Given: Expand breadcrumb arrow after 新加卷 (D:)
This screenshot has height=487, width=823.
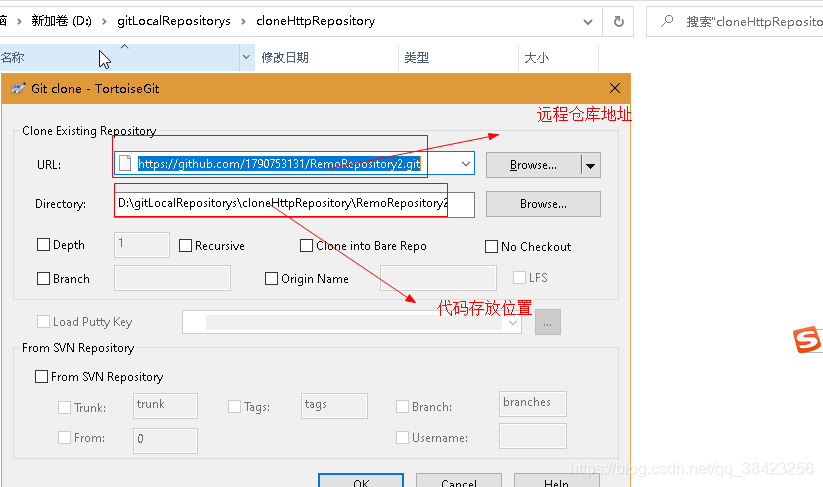Looking at the screenshot, I should (x=104, y=22).
